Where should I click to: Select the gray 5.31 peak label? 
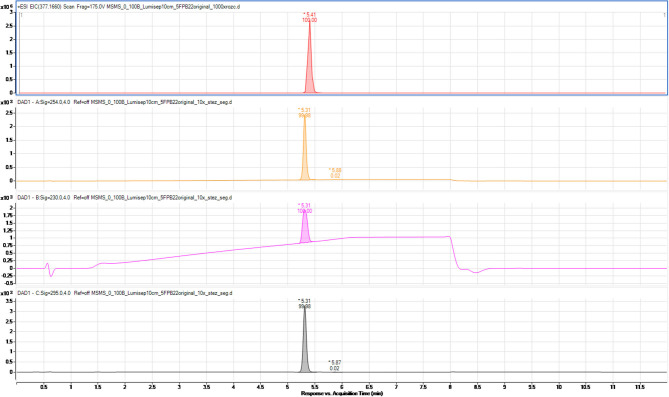pyautogui.click(x=304, y=304)
